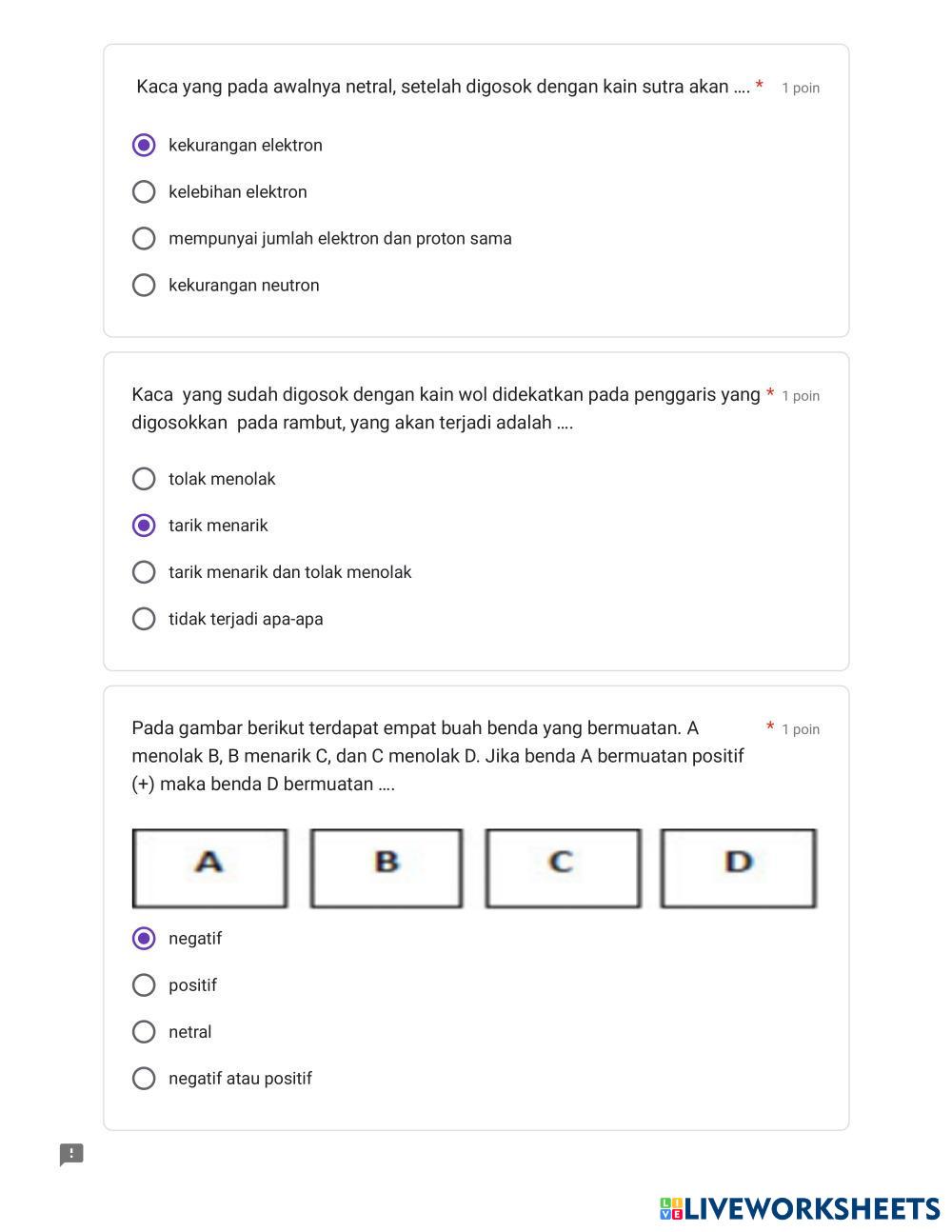Select the 'positif' radio option
Viewport: 952px width, 1232px height.
(x=144, y=984)
